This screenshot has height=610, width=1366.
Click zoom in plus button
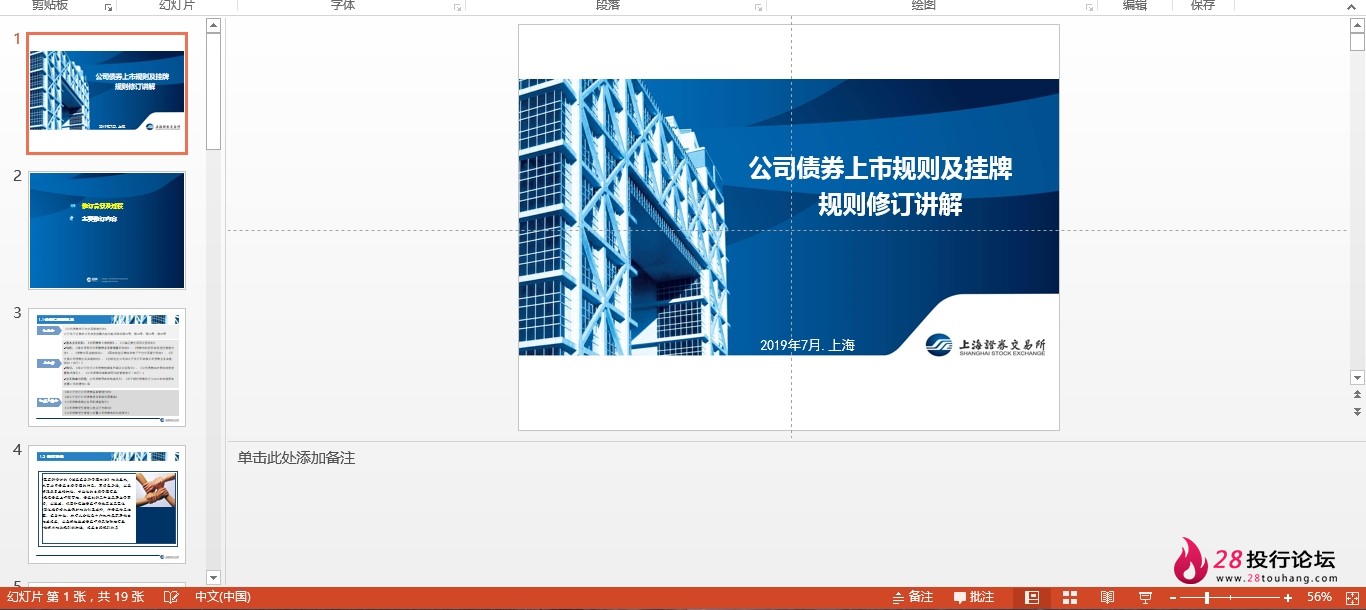1288,597
